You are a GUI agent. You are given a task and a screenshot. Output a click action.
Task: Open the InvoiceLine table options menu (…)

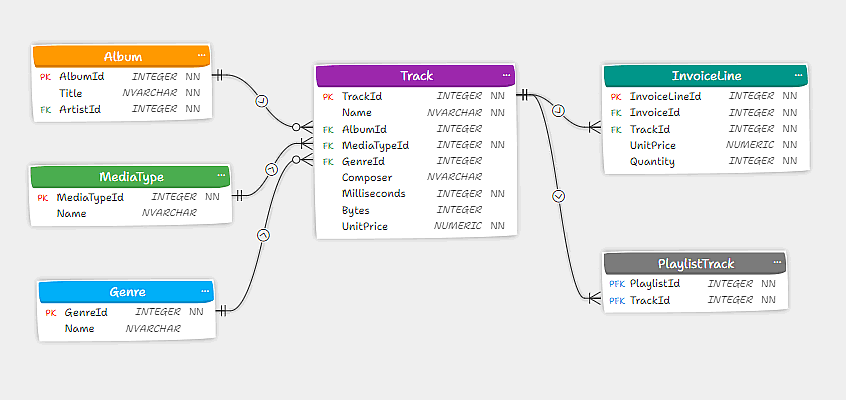[798, 75]
